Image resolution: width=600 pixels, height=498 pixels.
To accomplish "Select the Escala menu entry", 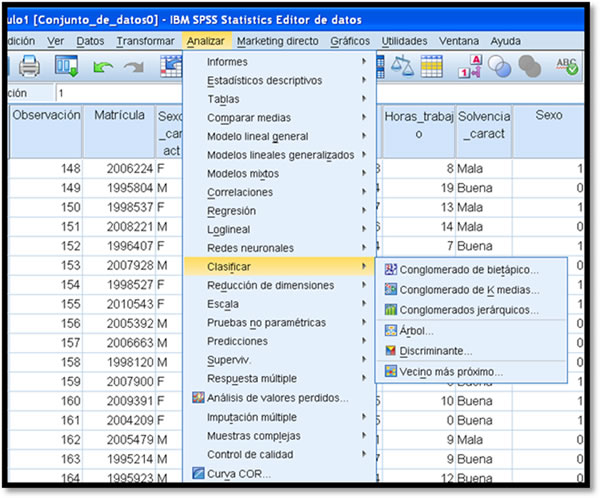I will [x=279, y=304].
